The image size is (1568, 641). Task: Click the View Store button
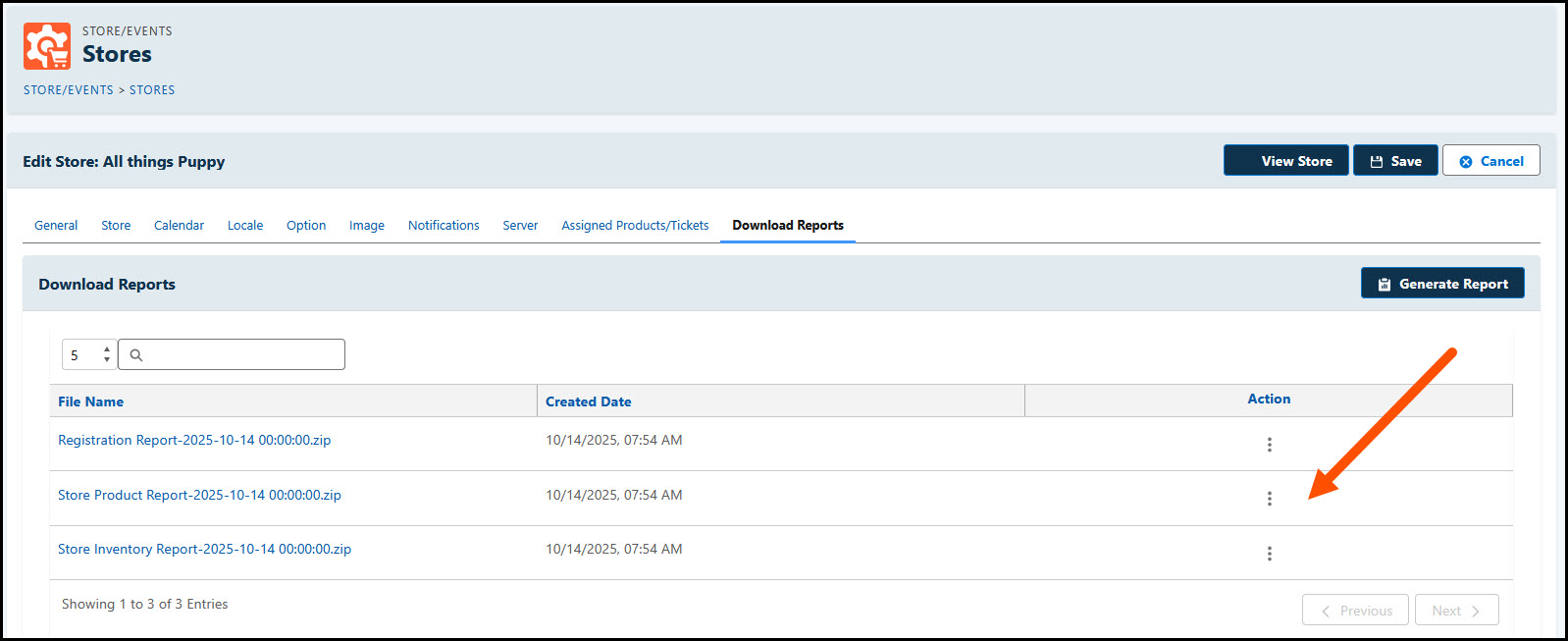(x=1286, y=161)
